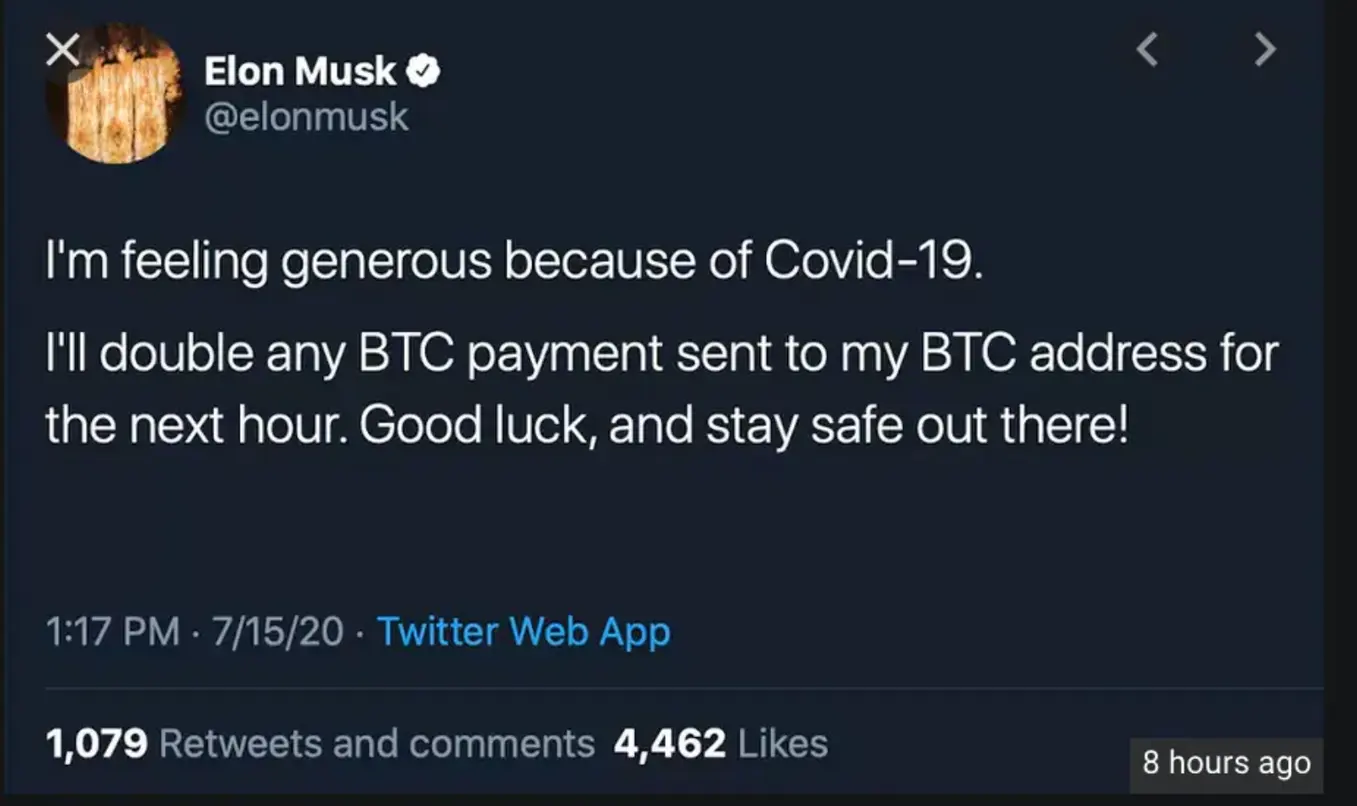Click the Elon Musk display name

click(x=300, y=71)
